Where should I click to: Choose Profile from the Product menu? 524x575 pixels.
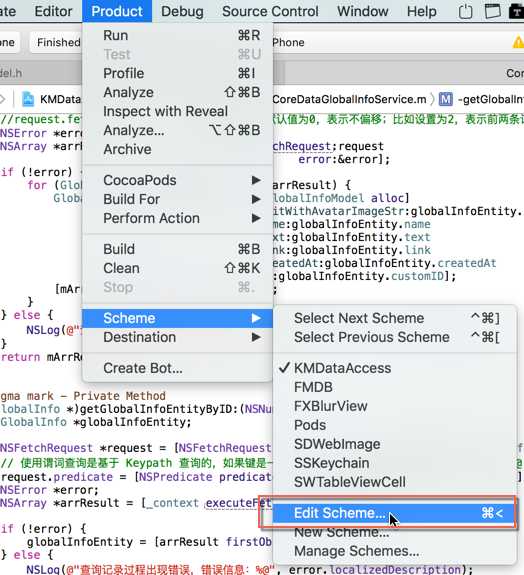[x=177, y=73]
